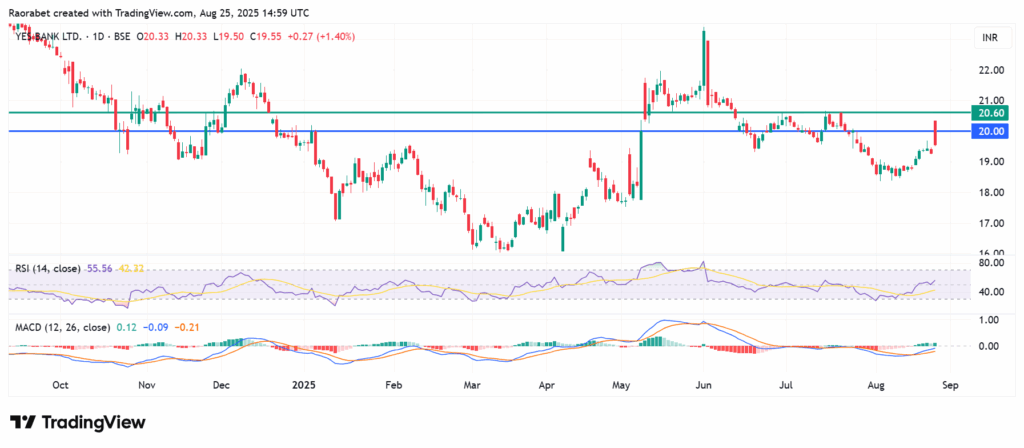Select the blue horizontal line at 20.00
1024x448 pixels.
click(x=490, y=131)
